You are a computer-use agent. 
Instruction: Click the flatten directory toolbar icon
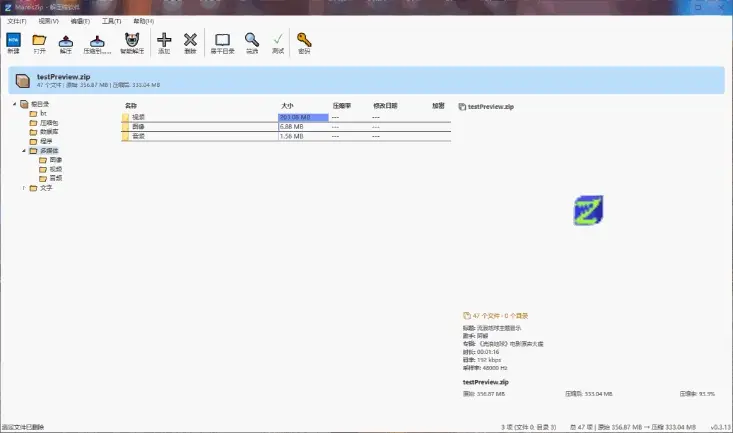pyautogui.click(x=222, y=40)
